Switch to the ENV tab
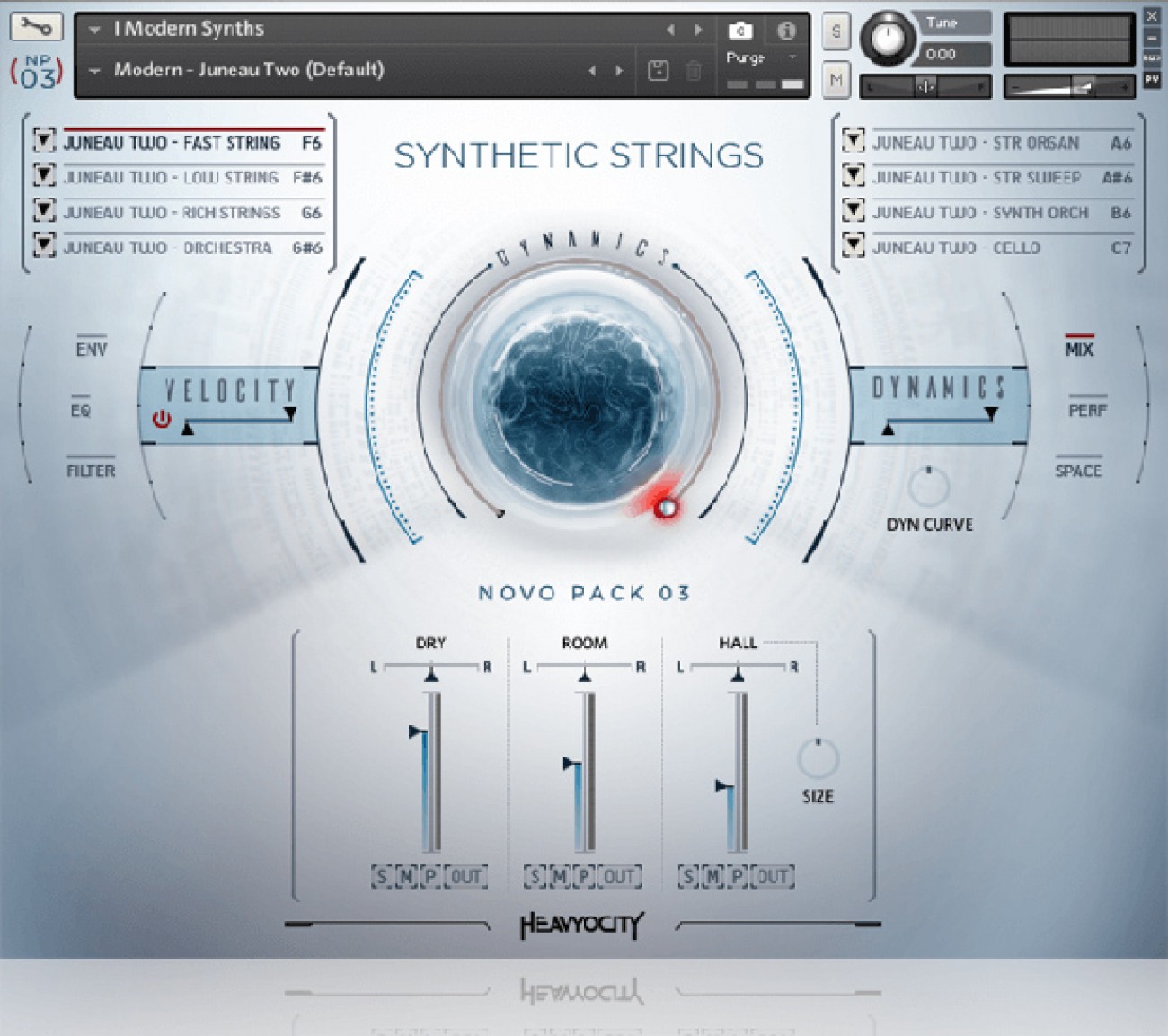This screenshot has height=1036, width=1168. tap(91, 349)
